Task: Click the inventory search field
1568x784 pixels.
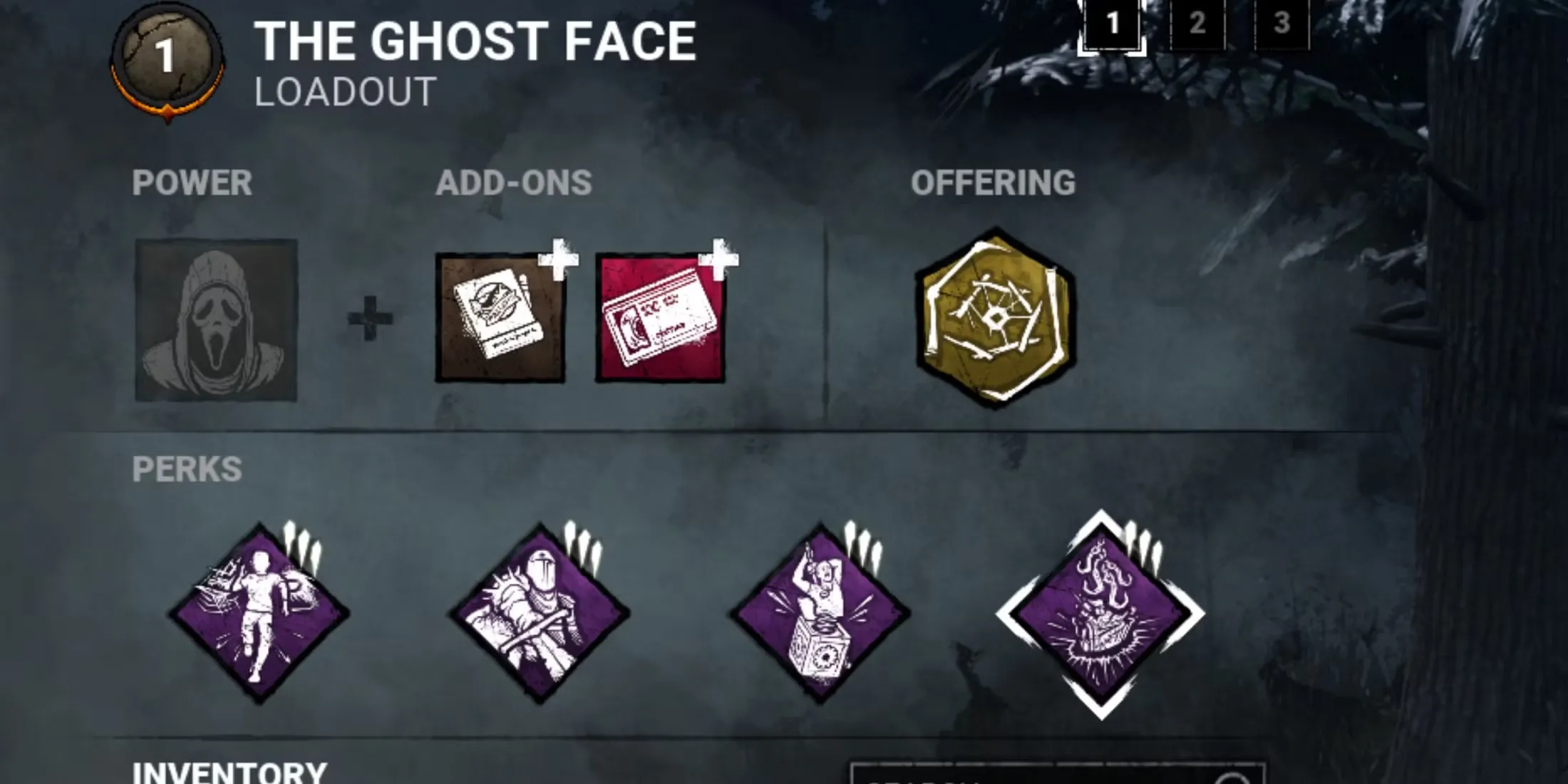Action: (1058, 774)
